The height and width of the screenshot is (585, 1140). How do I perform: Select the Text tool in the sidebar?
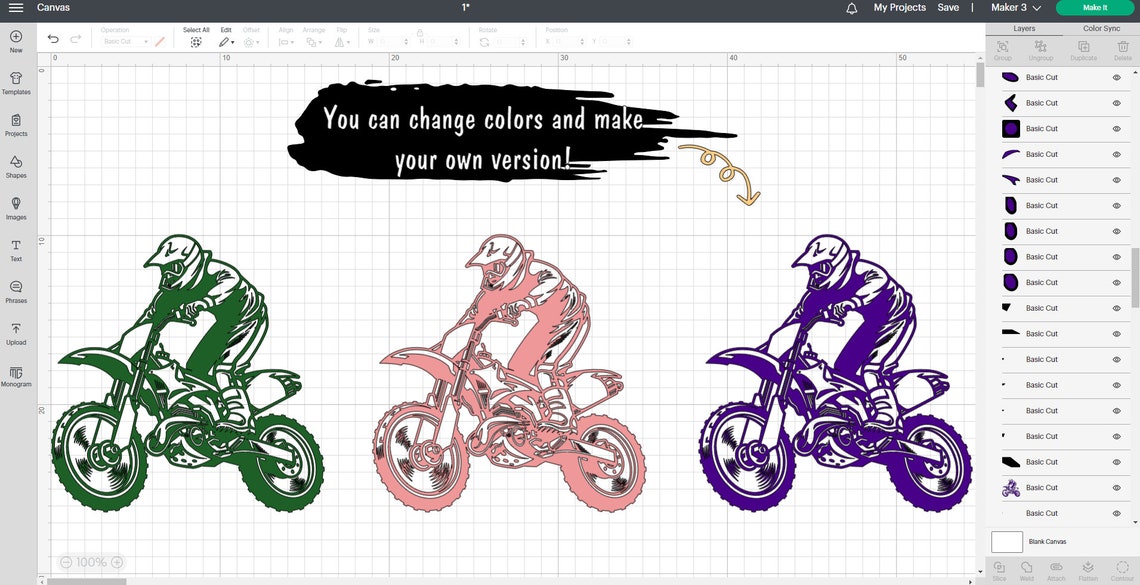point(16,248)
